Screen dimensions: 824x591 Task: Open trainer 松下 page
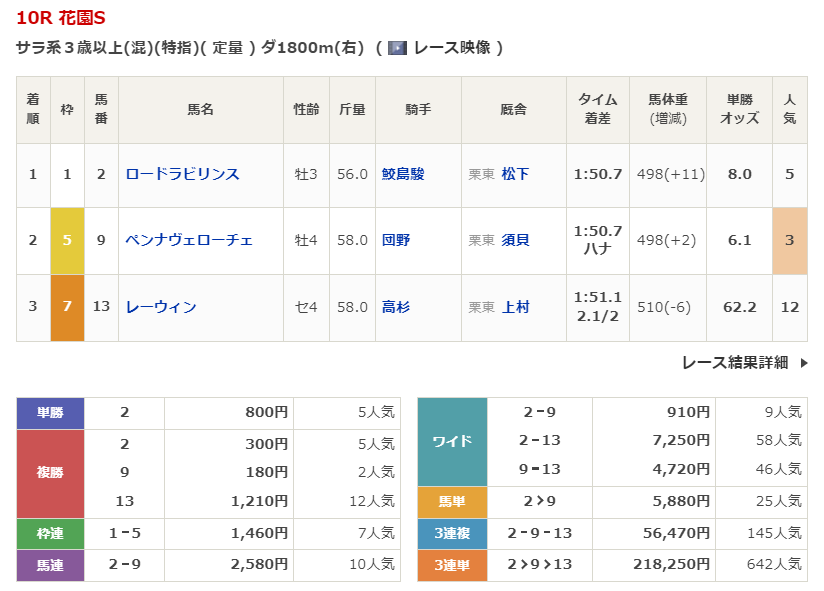[515, 174]
